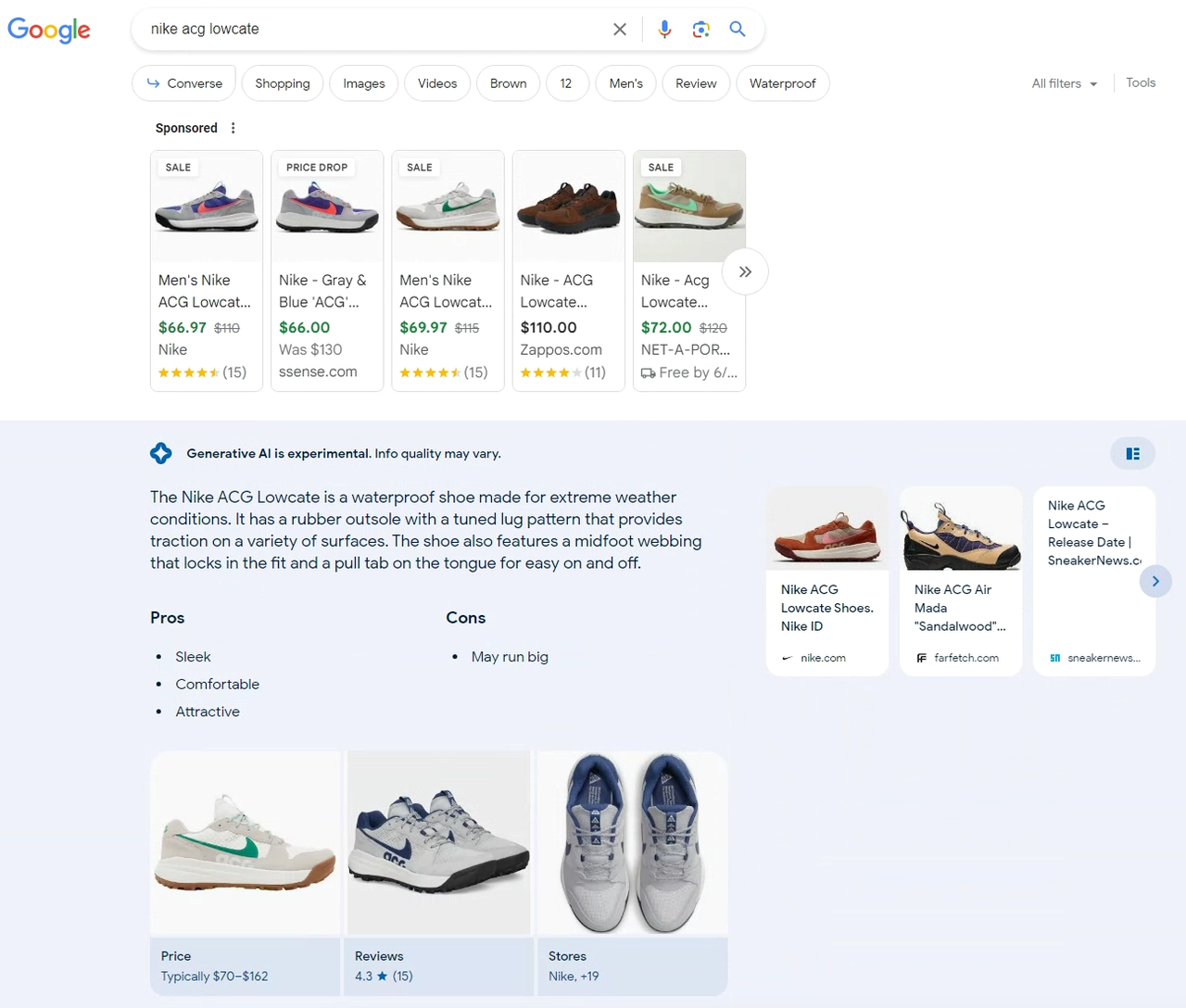
Task: Select the Brown filter chip
Action: 509,83
